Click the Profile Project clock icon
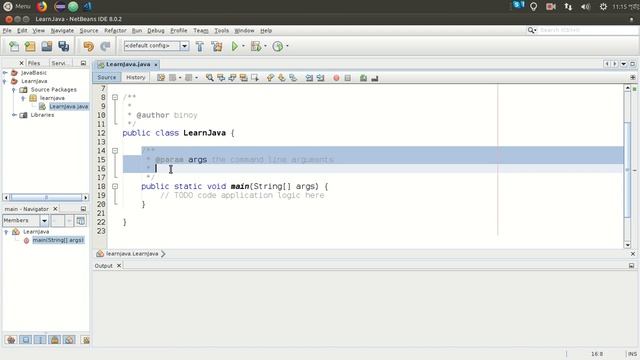This screenshot has width=640, height=360. click(x=278, y=46)
